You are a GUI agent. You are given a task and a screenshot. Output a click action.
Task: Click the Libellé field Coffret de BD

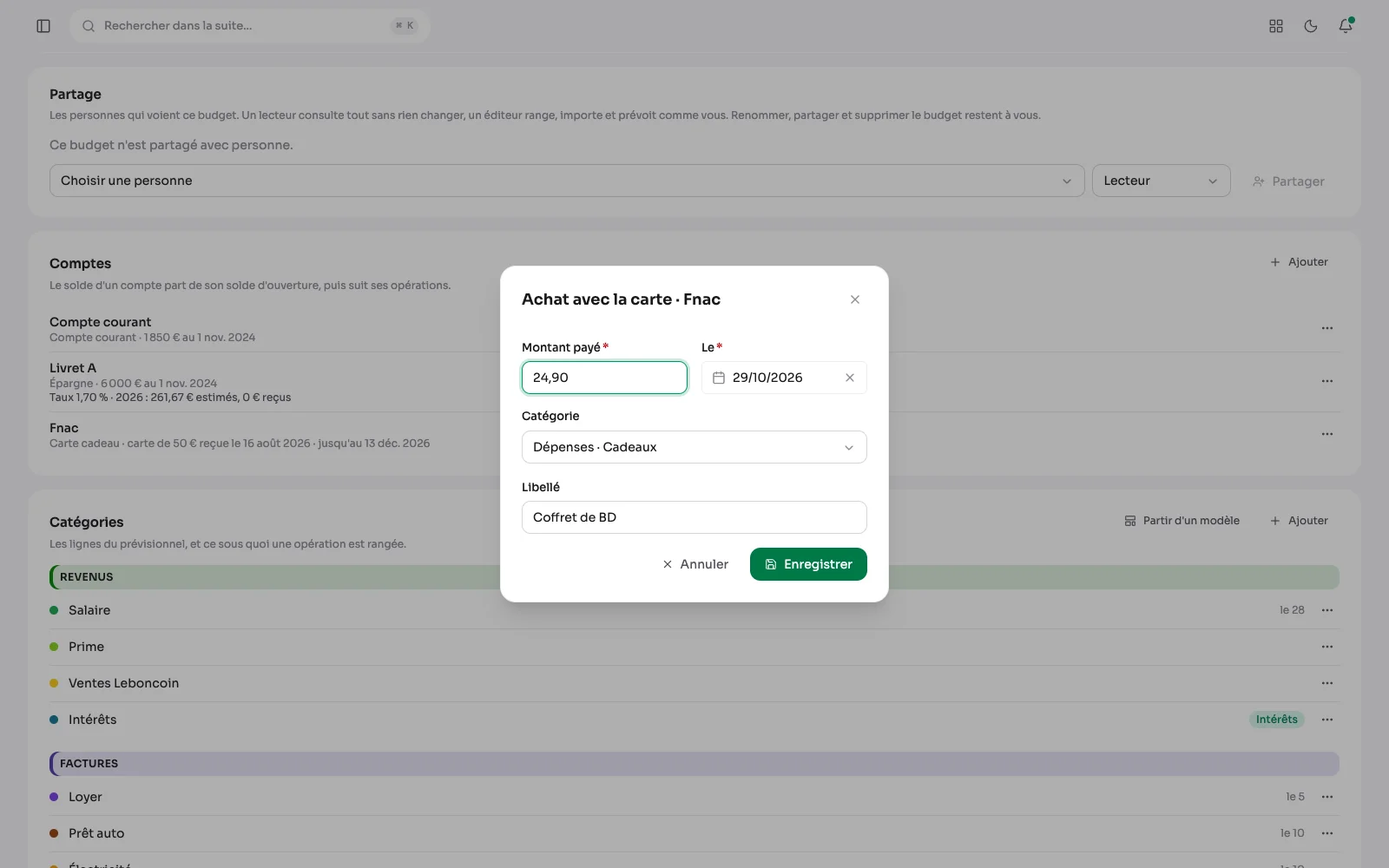(694, 517)
